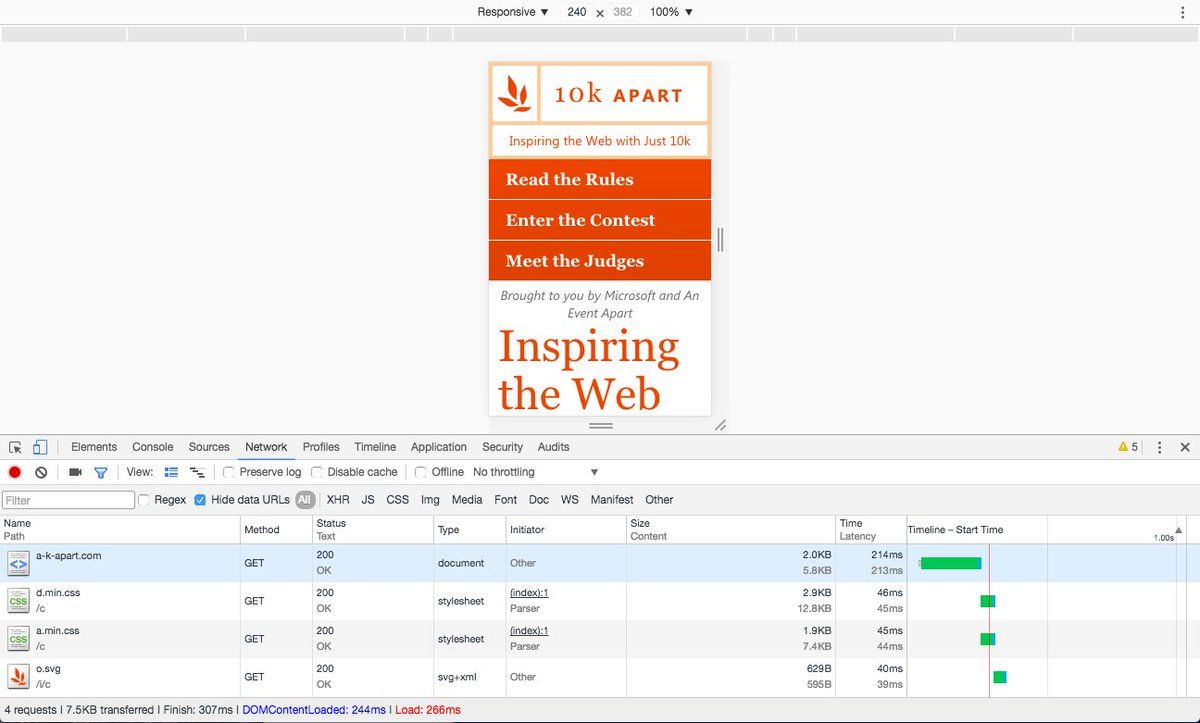The image size is (1200, 723).
Task: Click the network Filter text field
Action: coord(68,500)
